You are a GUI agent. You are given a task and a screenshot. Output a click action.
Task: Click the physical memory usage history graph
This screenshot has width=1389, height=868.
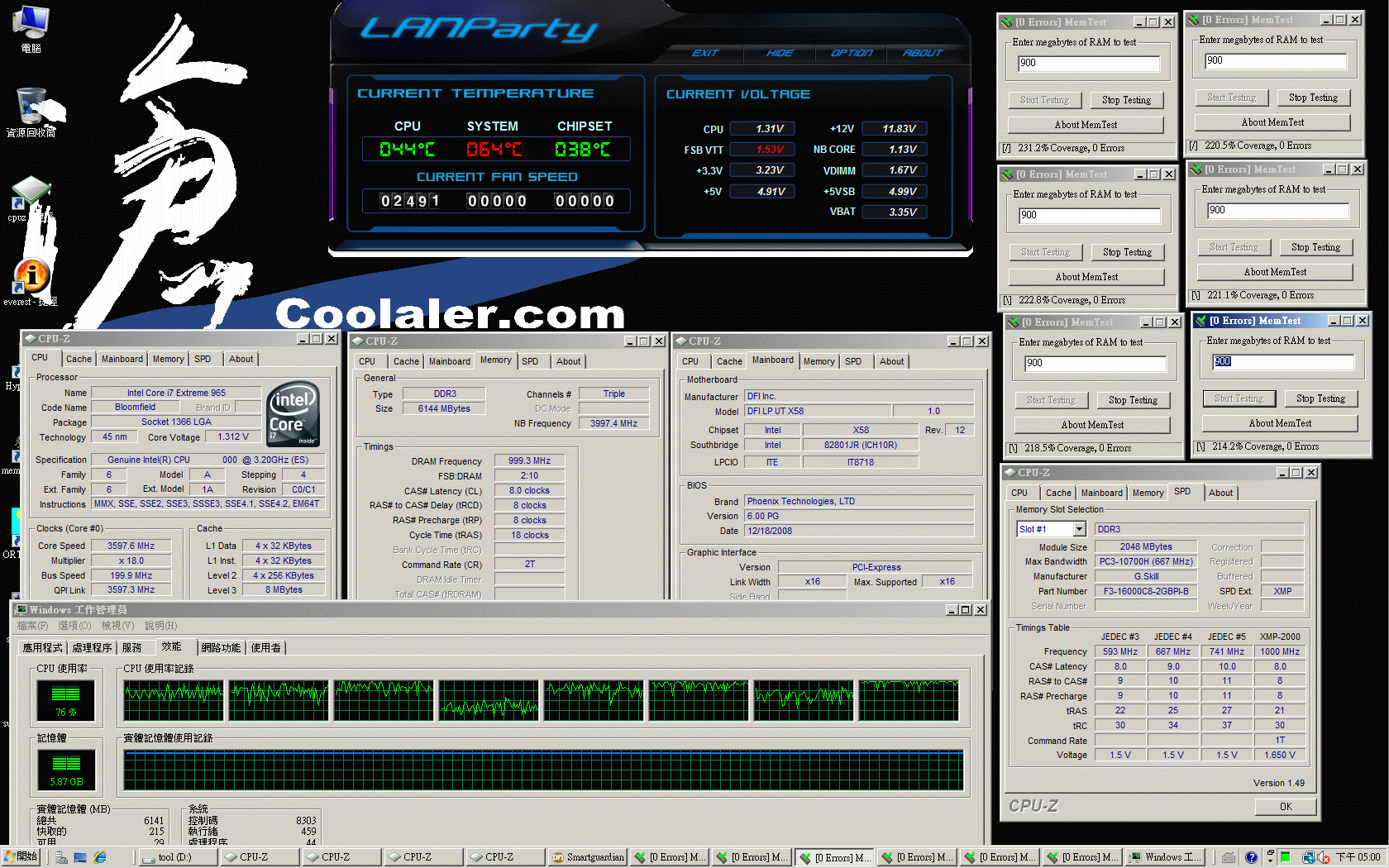coord(543,770)
